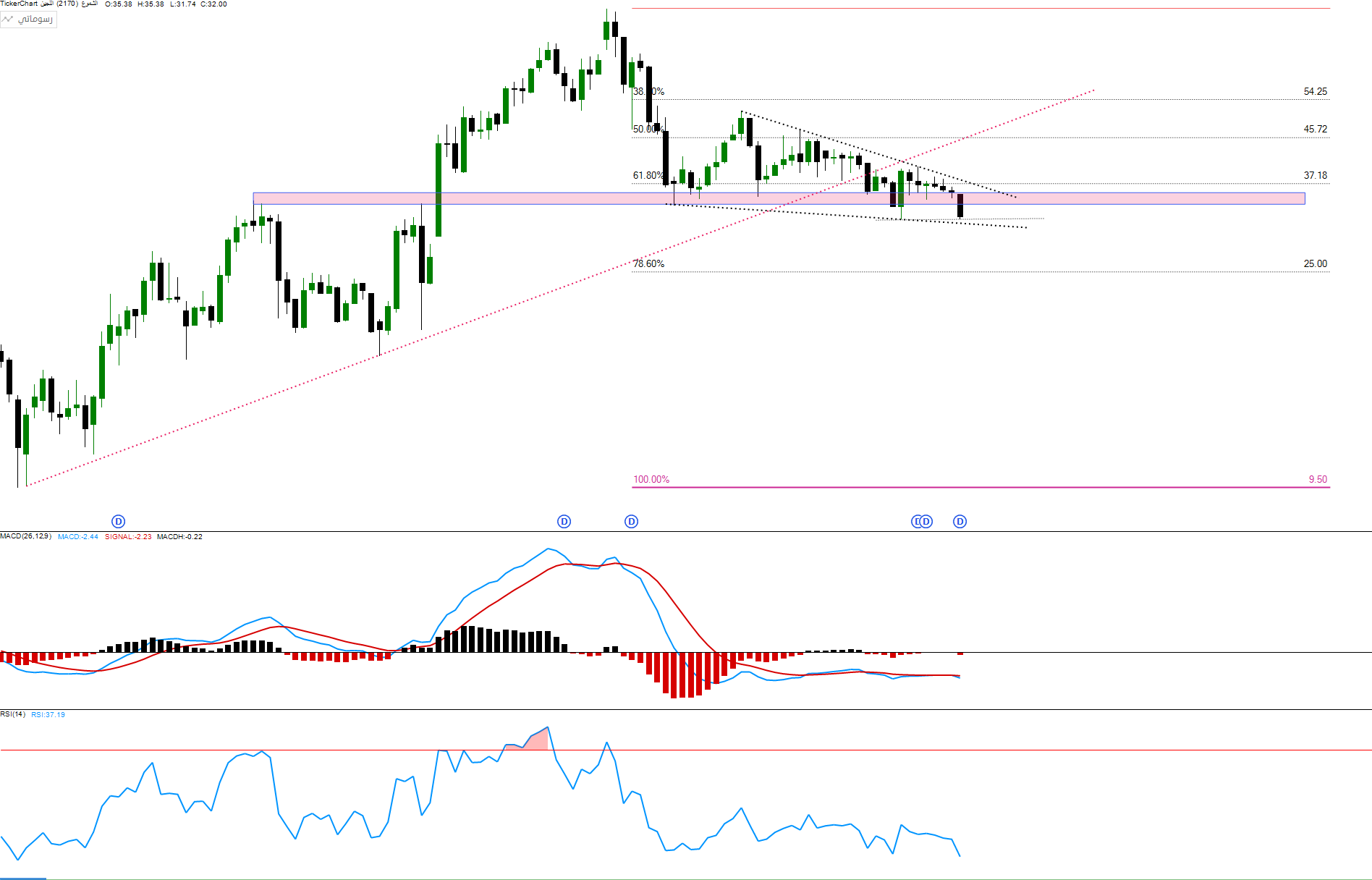1372x880 pixels.
Task: Click the blue MACD:-2.44 value label
Action: click(x=78, y=537)
